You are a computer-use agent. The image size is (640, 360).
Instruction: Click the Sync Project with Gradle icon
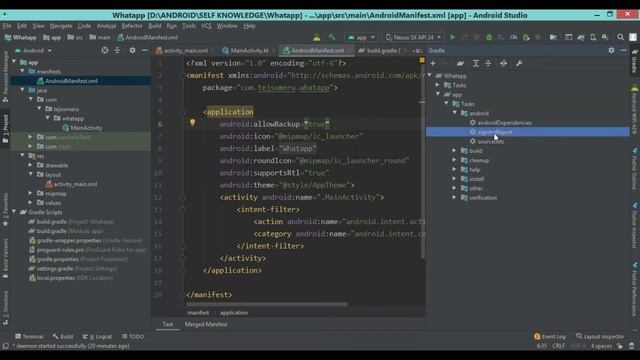tap(581, 37)
